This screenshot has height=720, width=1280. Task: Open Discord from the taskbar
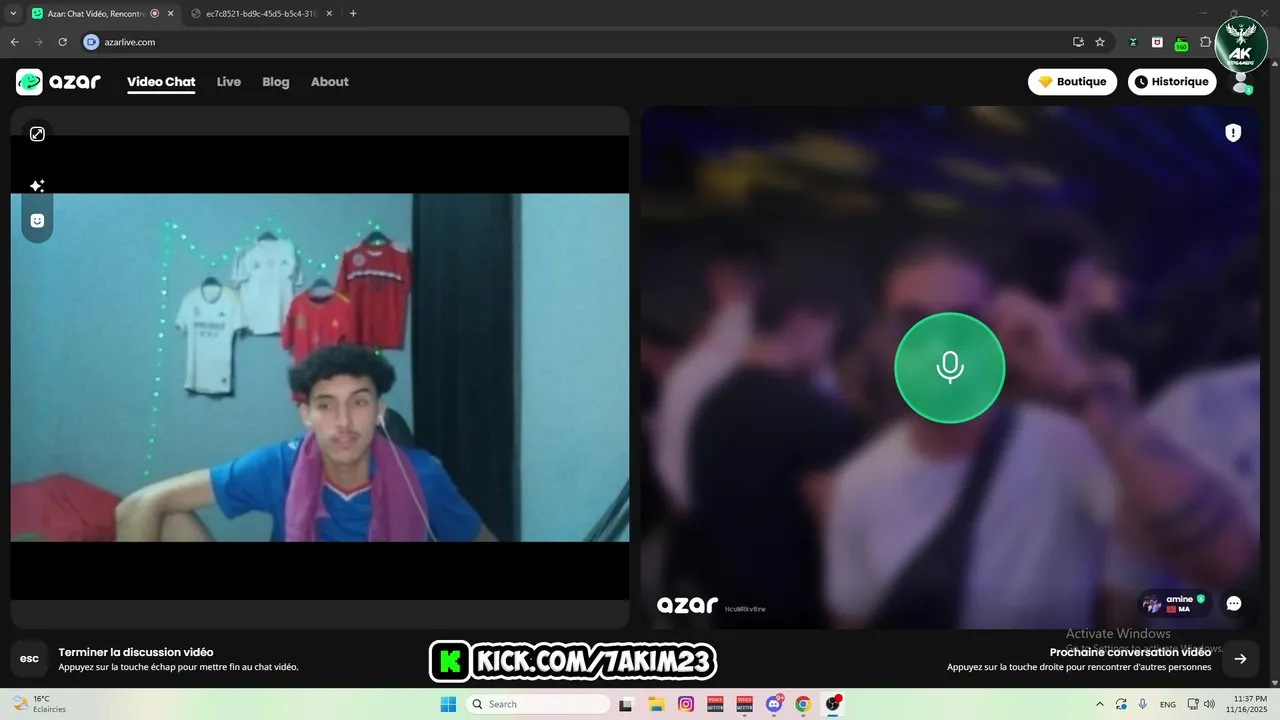click(773, 704)
